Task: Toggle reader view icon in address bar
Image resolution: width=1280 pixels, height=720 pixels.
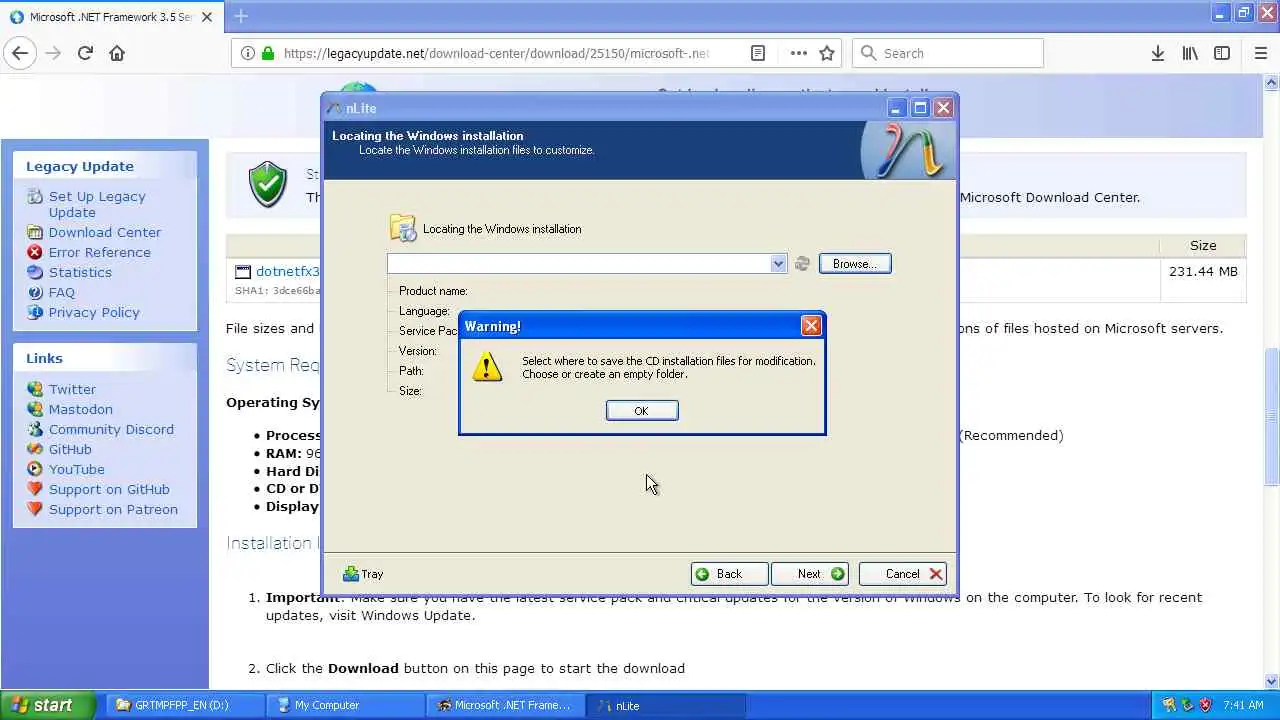Action: [x=758, y=53]
